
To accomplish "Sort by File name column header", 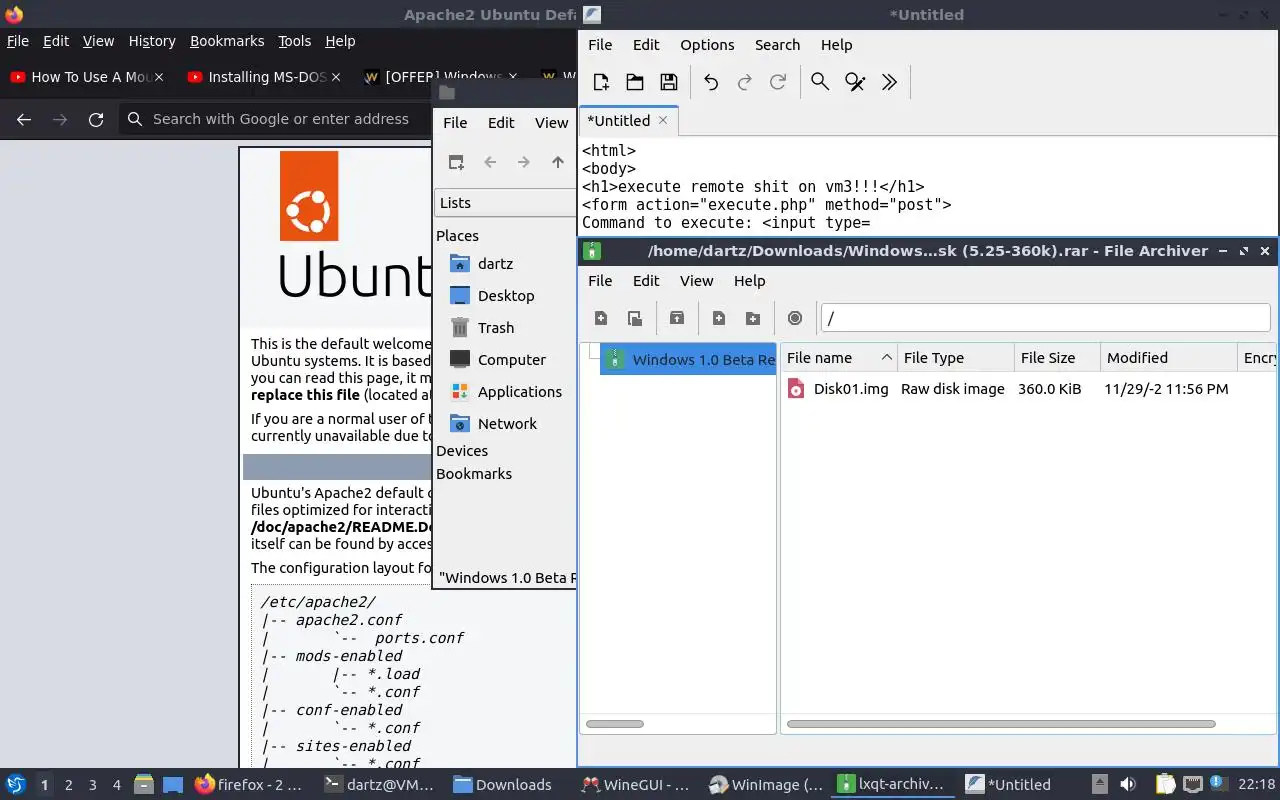I will click(x=839, y=358).
